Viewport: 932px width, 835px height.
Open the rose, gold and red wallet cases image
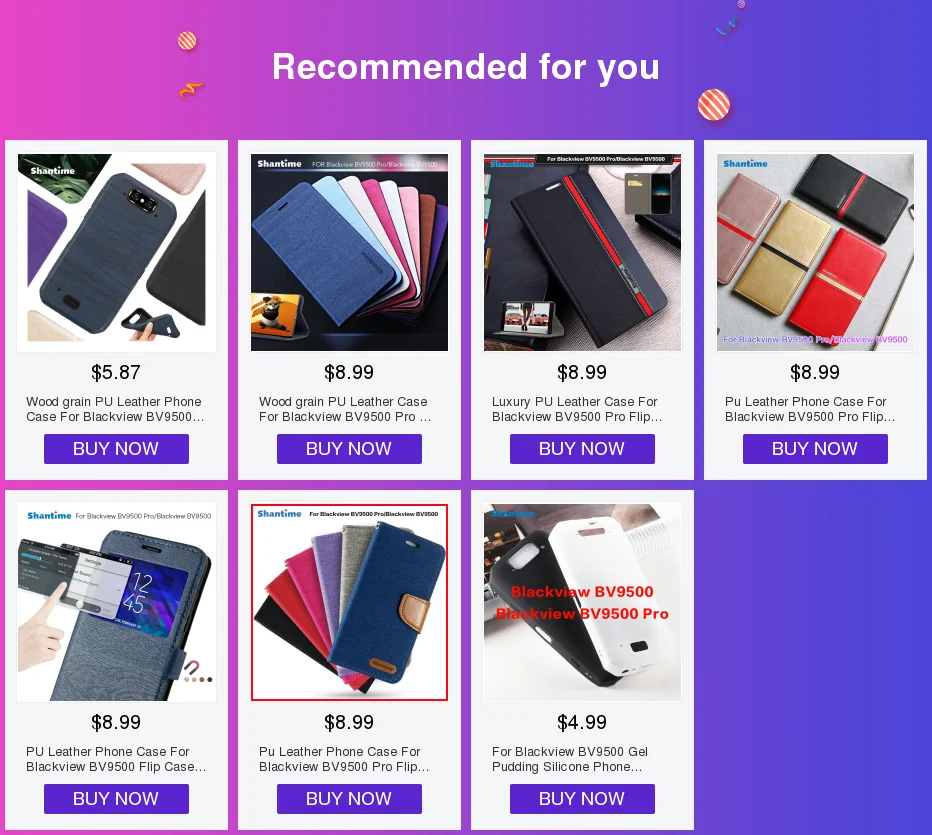816,253
